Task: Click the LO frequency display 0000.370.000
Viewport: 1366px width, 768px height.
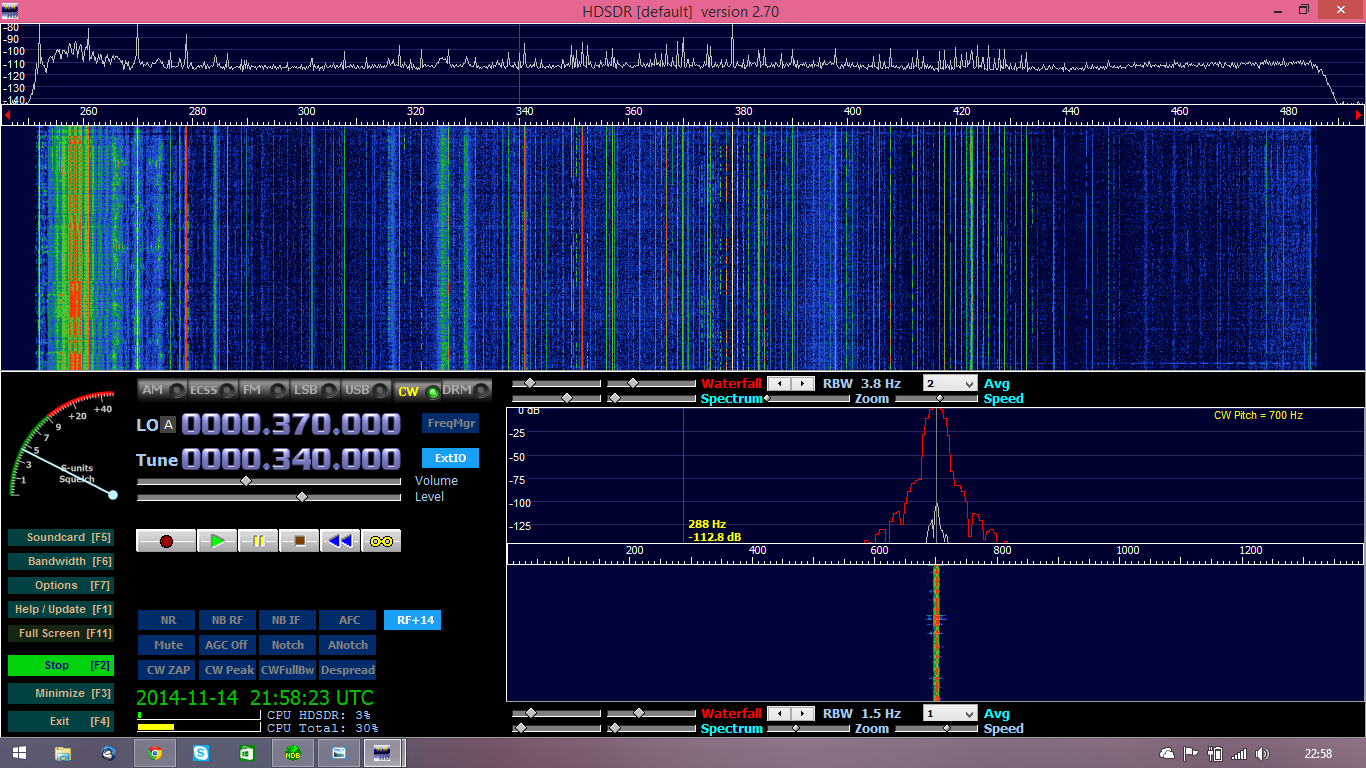Action: [x=291, y=424]
